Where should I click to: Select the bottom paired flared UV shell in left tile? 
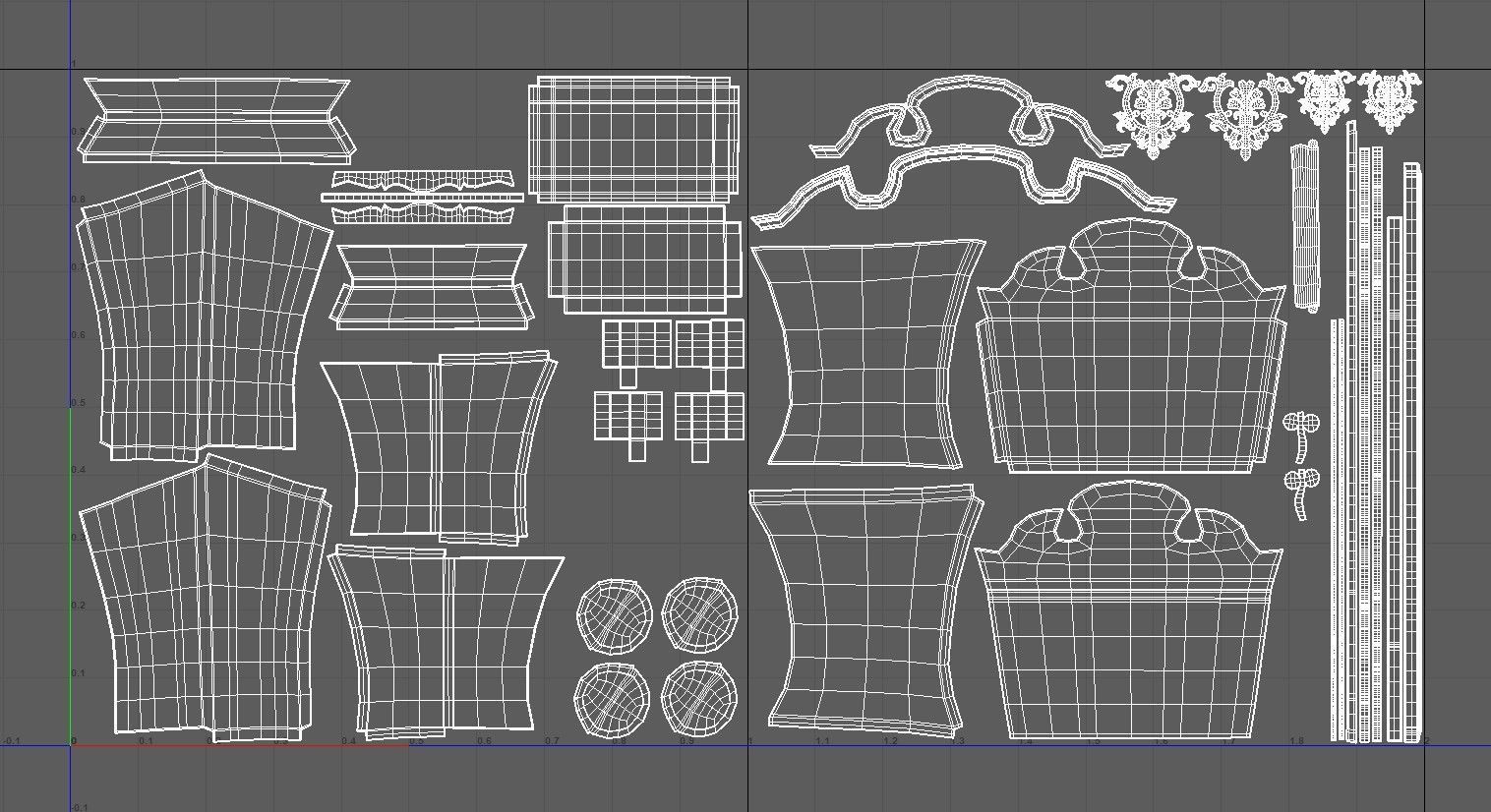point(446,642)
